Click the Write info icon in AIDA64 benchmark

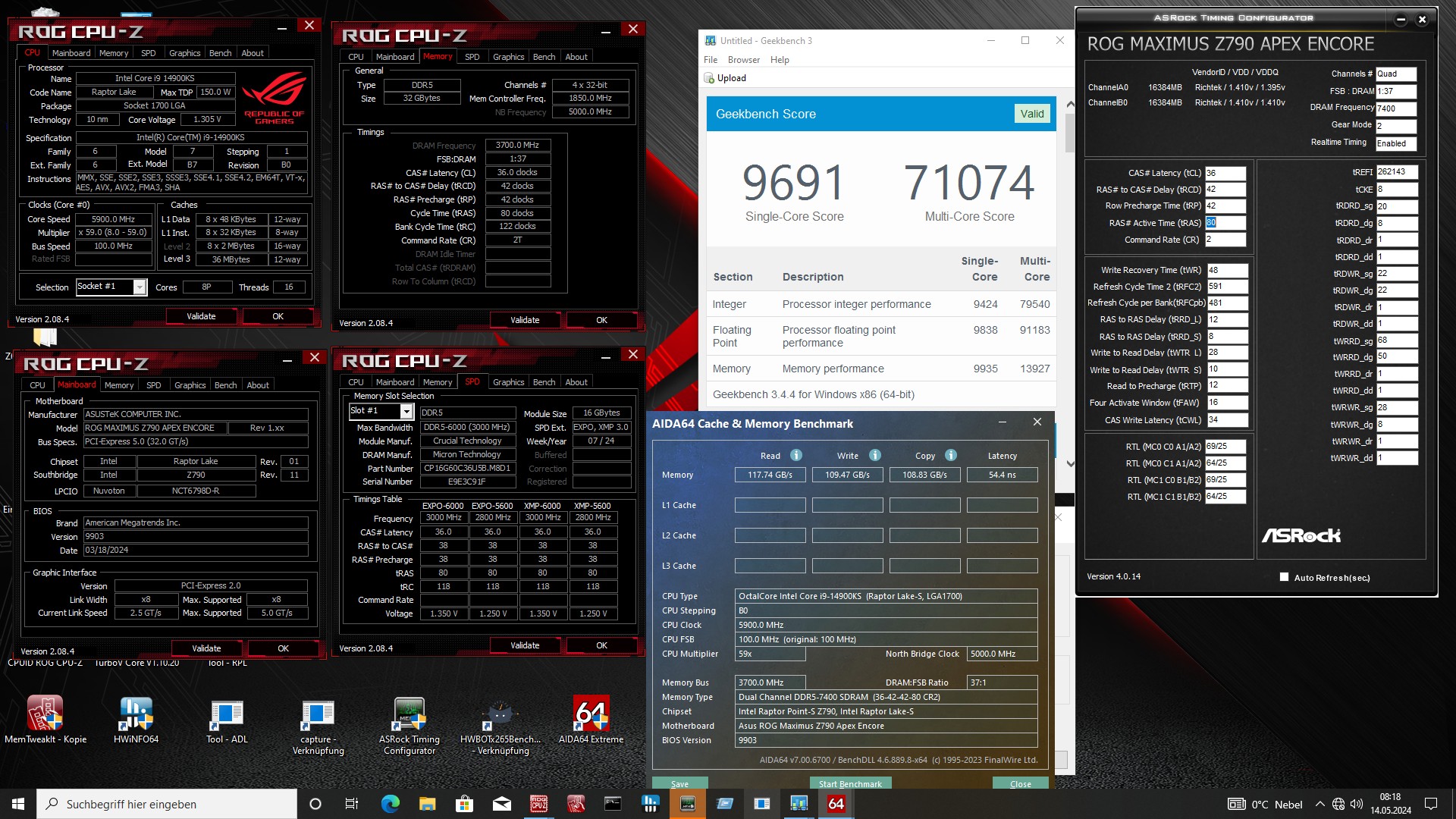pyautogui.click(x=875, y=455)
